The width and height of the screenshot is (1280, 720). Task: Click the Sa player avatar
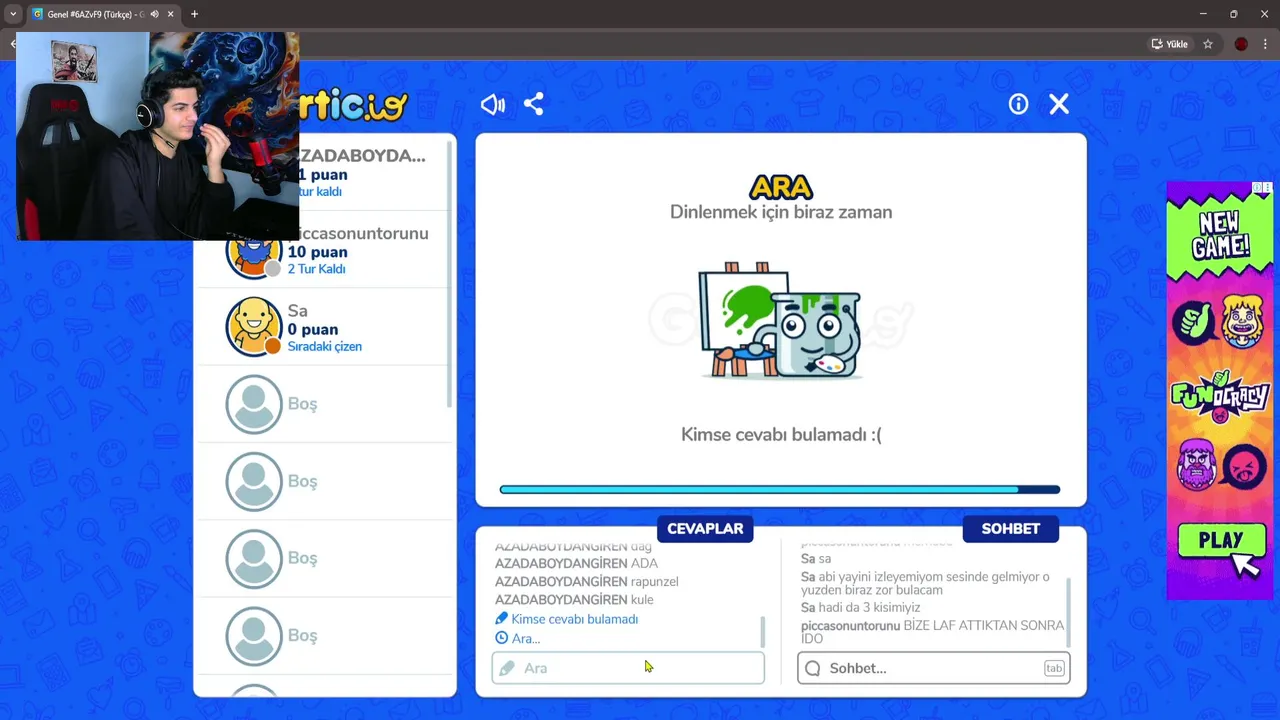(x=254, y=327)
